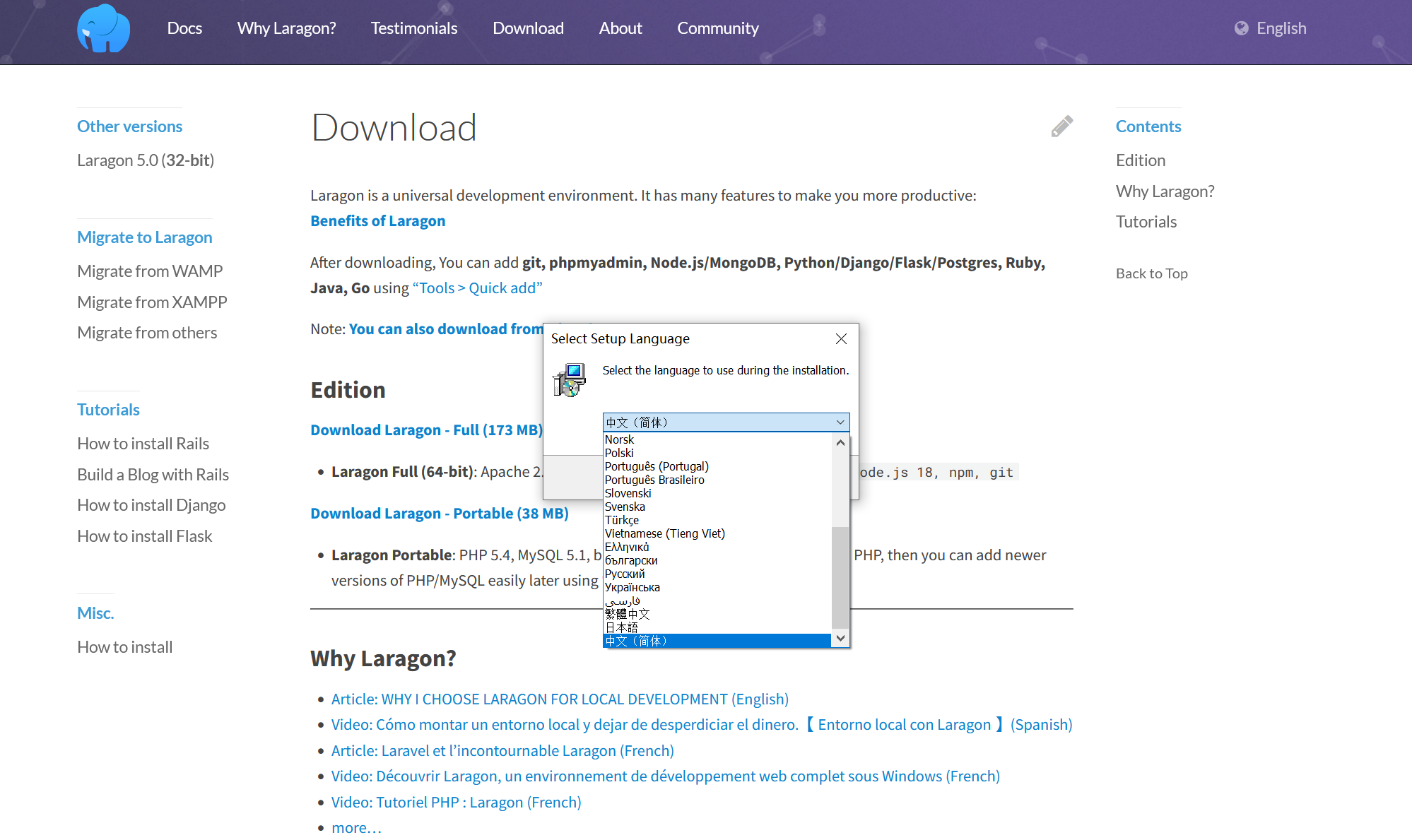Open the setup language combo box

(x=726, y=422)
